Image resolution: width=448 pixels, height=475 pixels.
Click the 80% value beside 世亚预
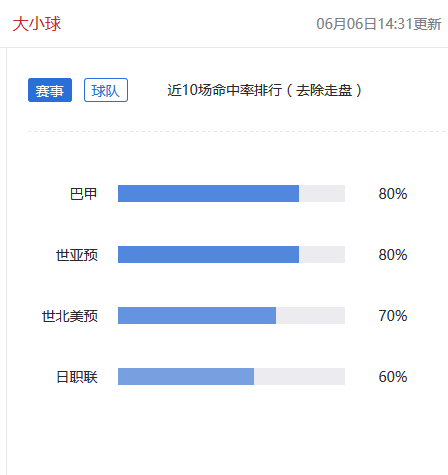point(393,255)
